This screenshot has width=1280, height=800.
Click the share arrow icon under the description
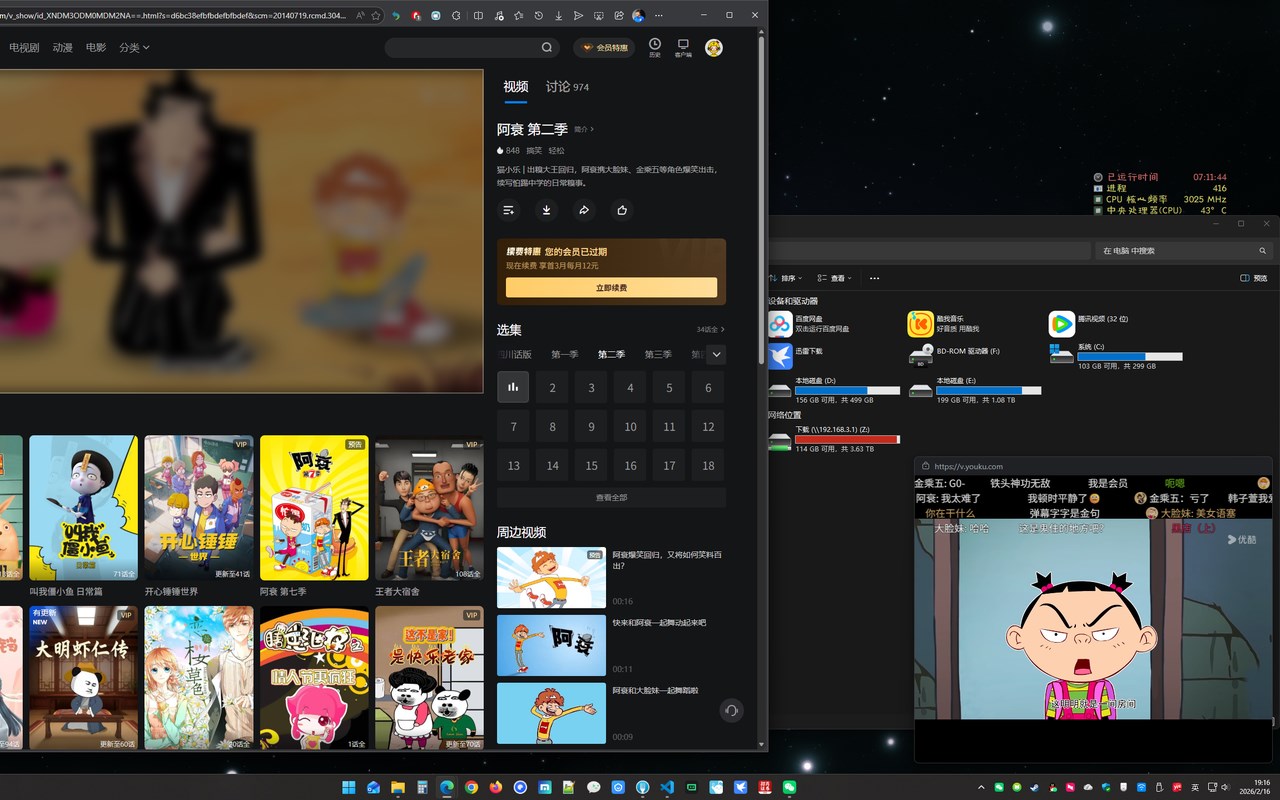click(585, 210)
